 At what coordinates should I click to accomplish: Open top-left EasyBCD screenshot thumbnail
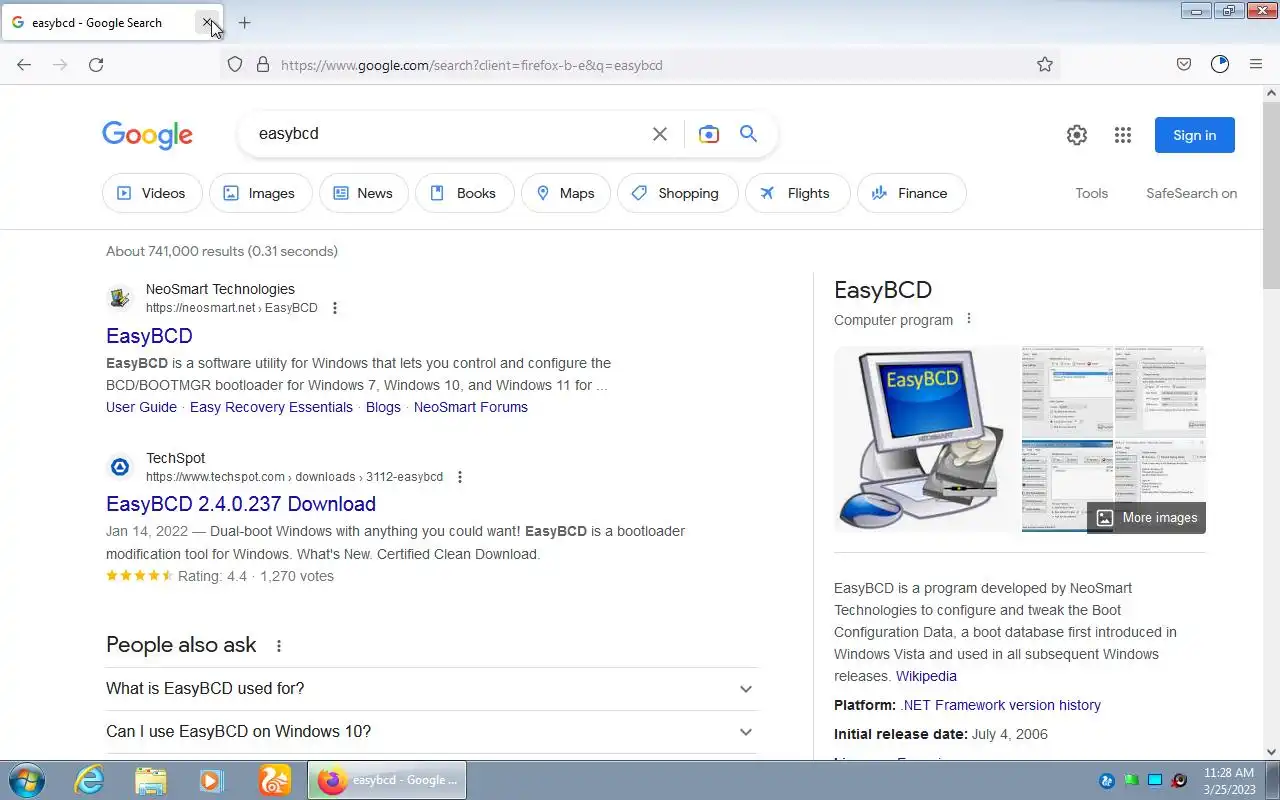pyautogui.click(x=1067, y=392)
